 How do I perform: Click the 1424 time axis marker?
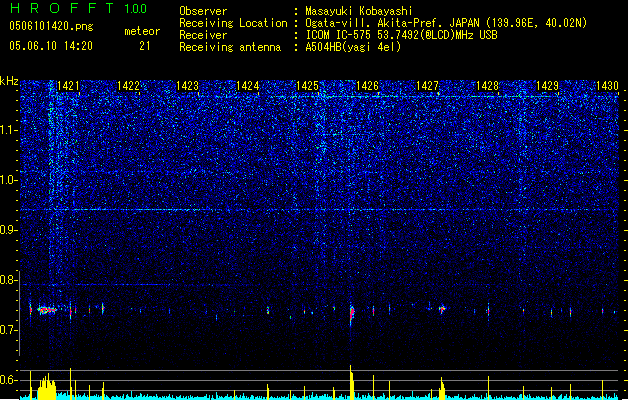pos(248,86)
